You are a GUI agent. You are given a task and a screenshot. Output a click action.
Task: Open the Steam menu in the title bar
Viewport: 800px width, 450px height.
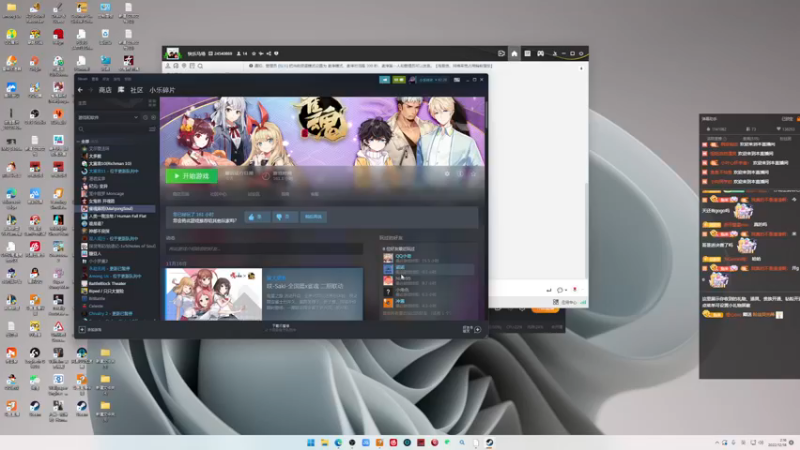point(82,79)
